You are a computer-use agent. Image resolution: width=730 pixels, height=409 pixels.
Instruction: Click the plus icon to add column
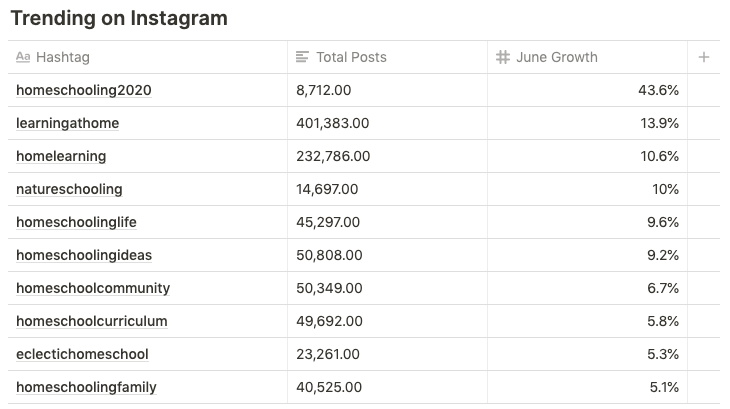coord(704,57)
